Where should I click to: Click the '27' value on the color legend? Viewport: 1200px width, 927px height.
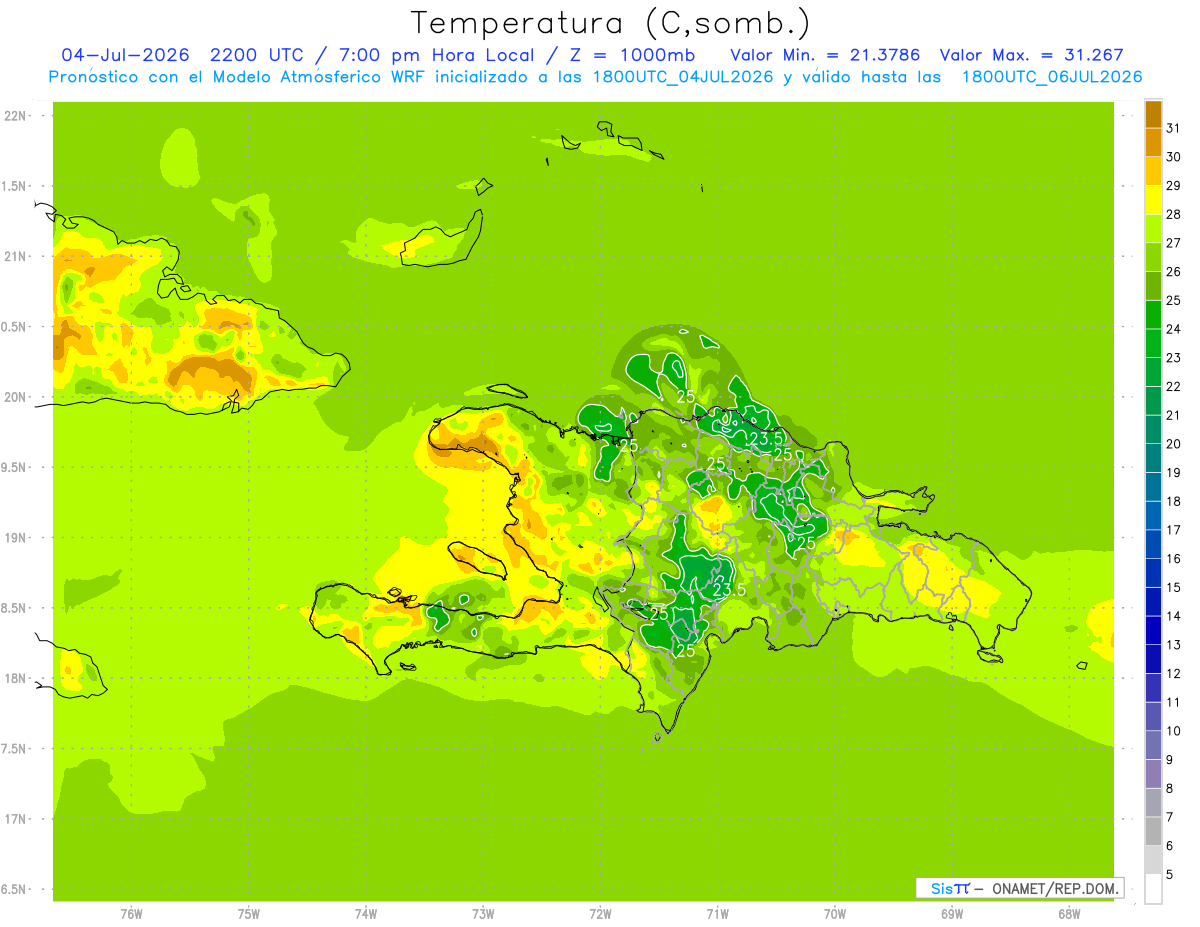coord(1174,242)
